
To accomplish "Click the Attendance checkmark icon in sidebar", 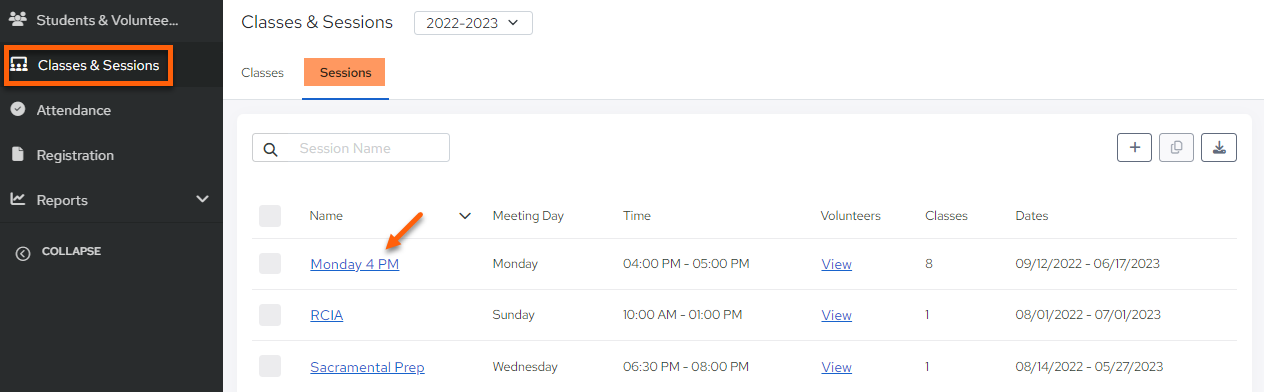I will pos(17,110).
